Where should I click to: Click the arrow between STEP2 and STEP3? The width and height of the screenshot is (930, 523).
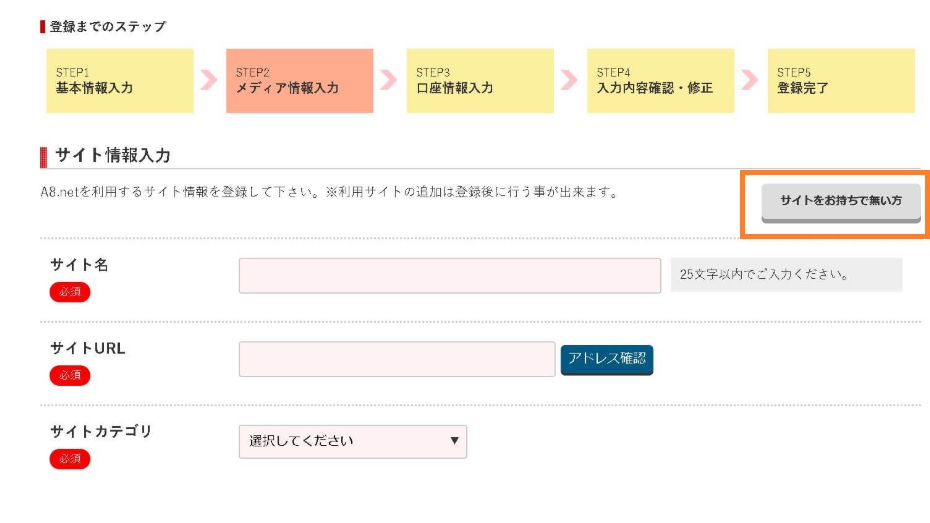[389, 81]
